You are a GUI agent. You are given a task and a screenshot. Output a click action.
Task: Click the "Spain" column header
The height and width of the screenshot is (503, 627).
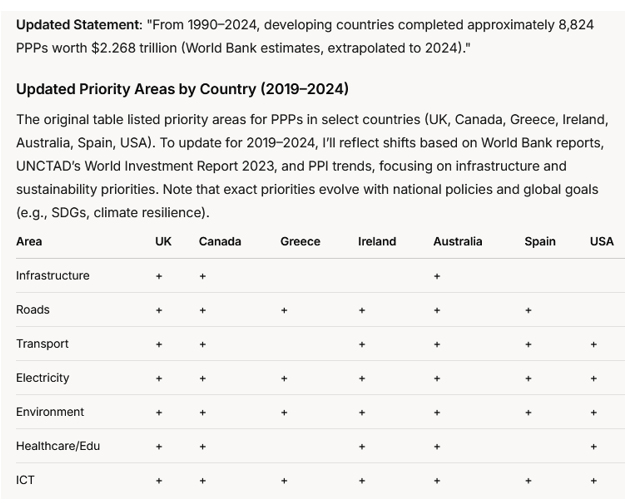tap(540, 241)
